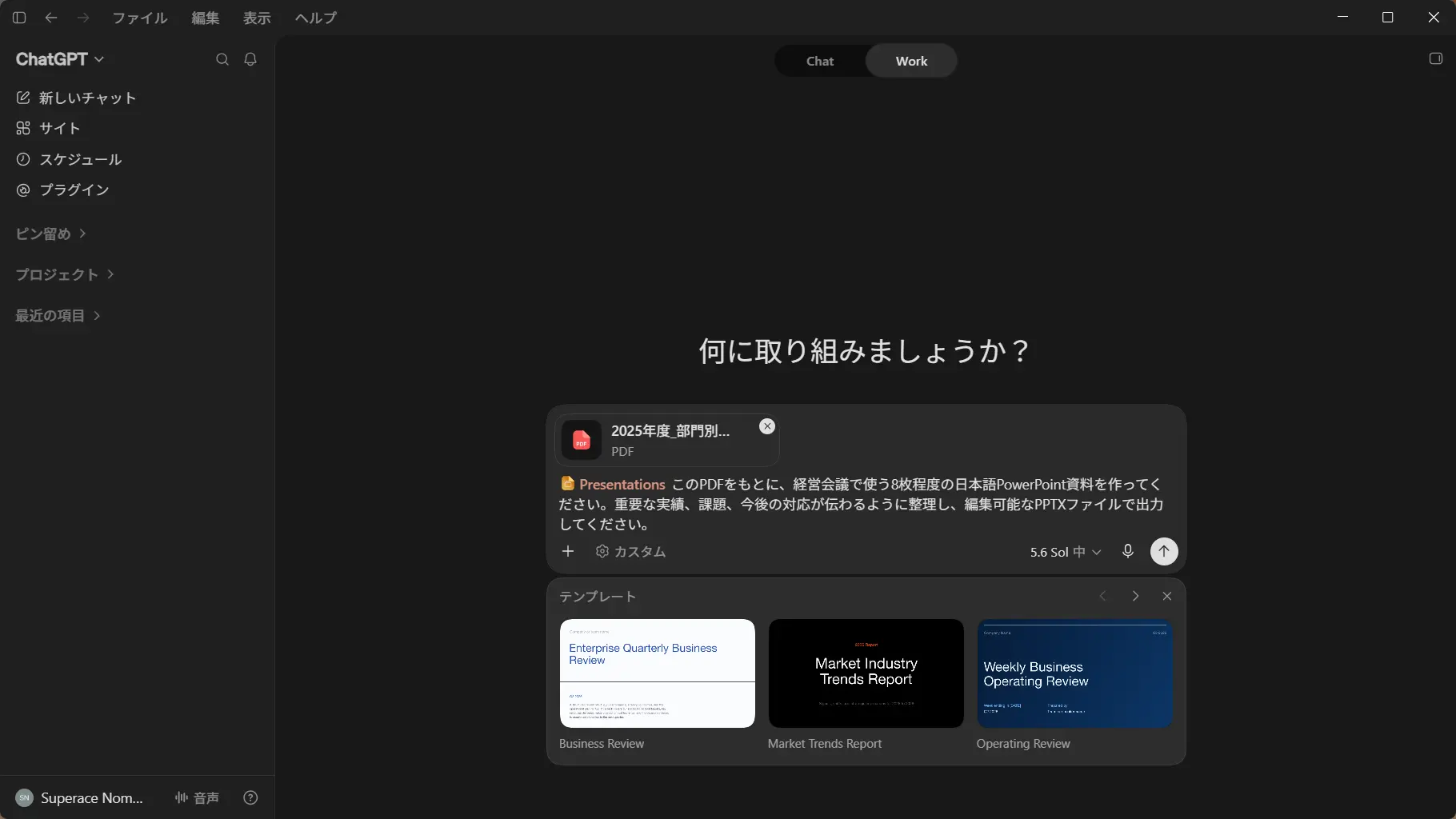Open the ファイル menu
Viewport: 1456px width, 819px height.
(x=140, y=18)
